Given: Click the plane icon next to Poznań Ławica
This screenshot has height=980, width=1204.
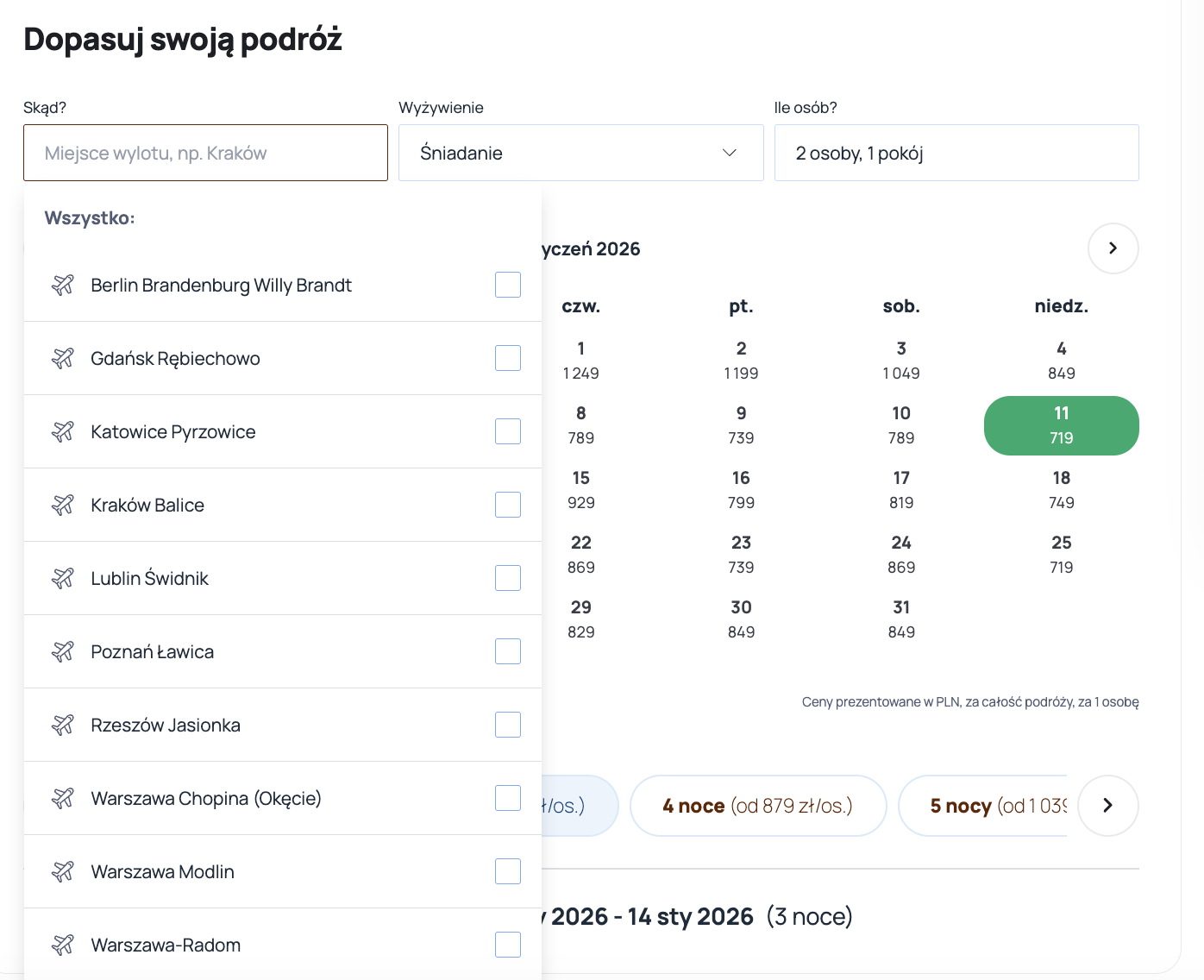Looking at the screenshot, I should pyautogui.click(x=63, y=651).
